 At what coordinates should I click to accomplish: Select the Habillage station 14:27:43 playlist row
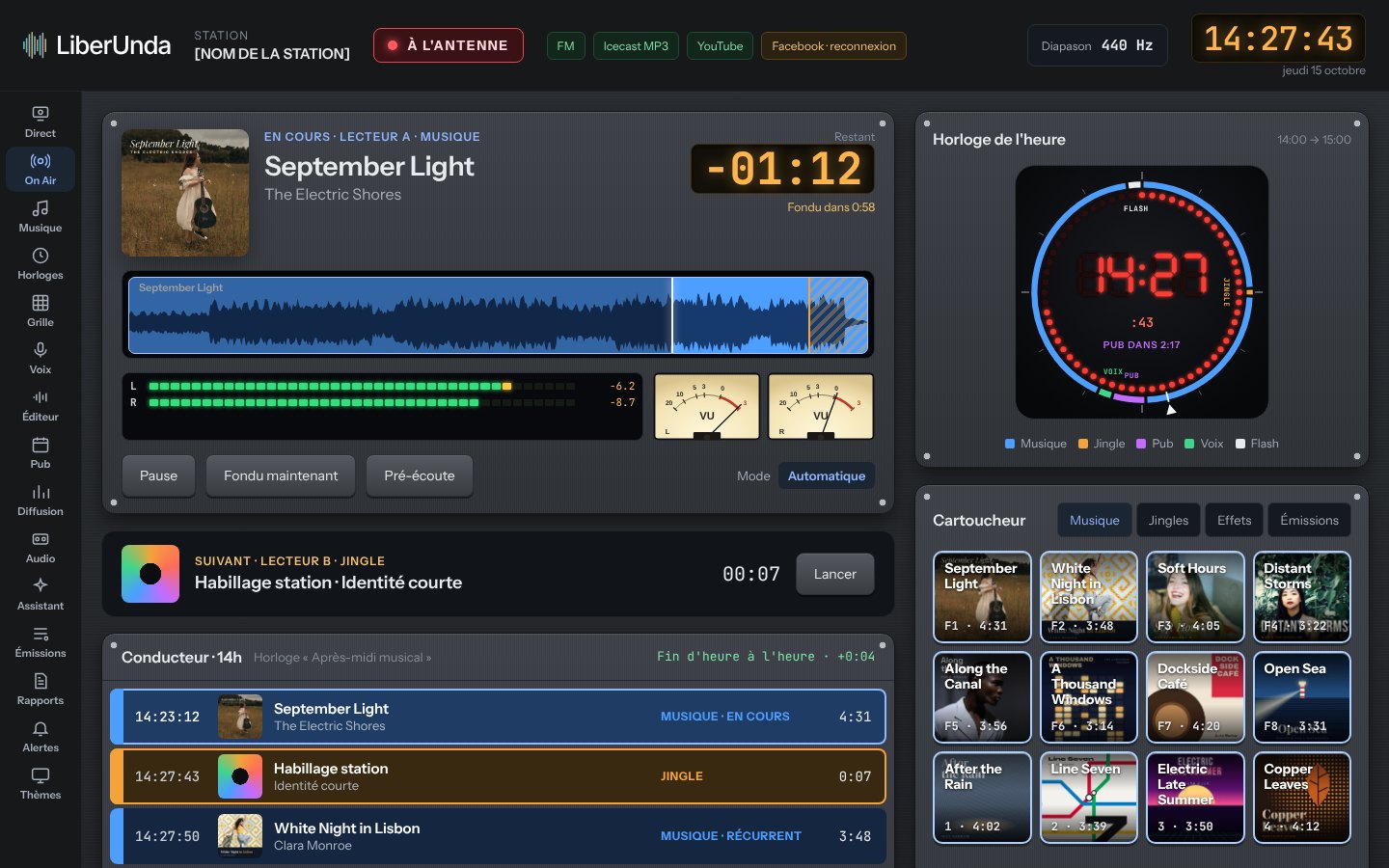coord(498,776)
